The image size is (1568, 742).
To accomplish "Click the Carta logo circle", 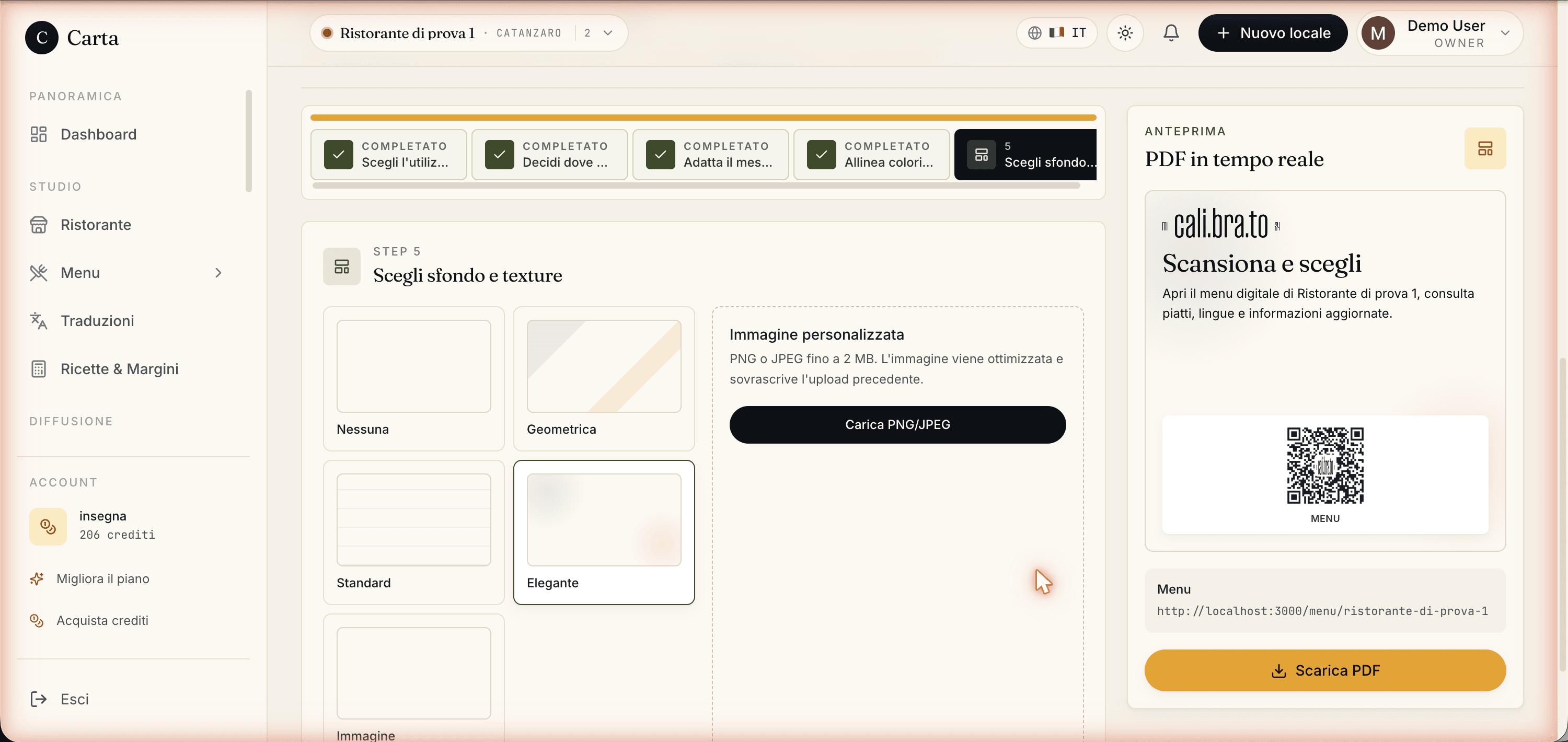I will [41, 38].
